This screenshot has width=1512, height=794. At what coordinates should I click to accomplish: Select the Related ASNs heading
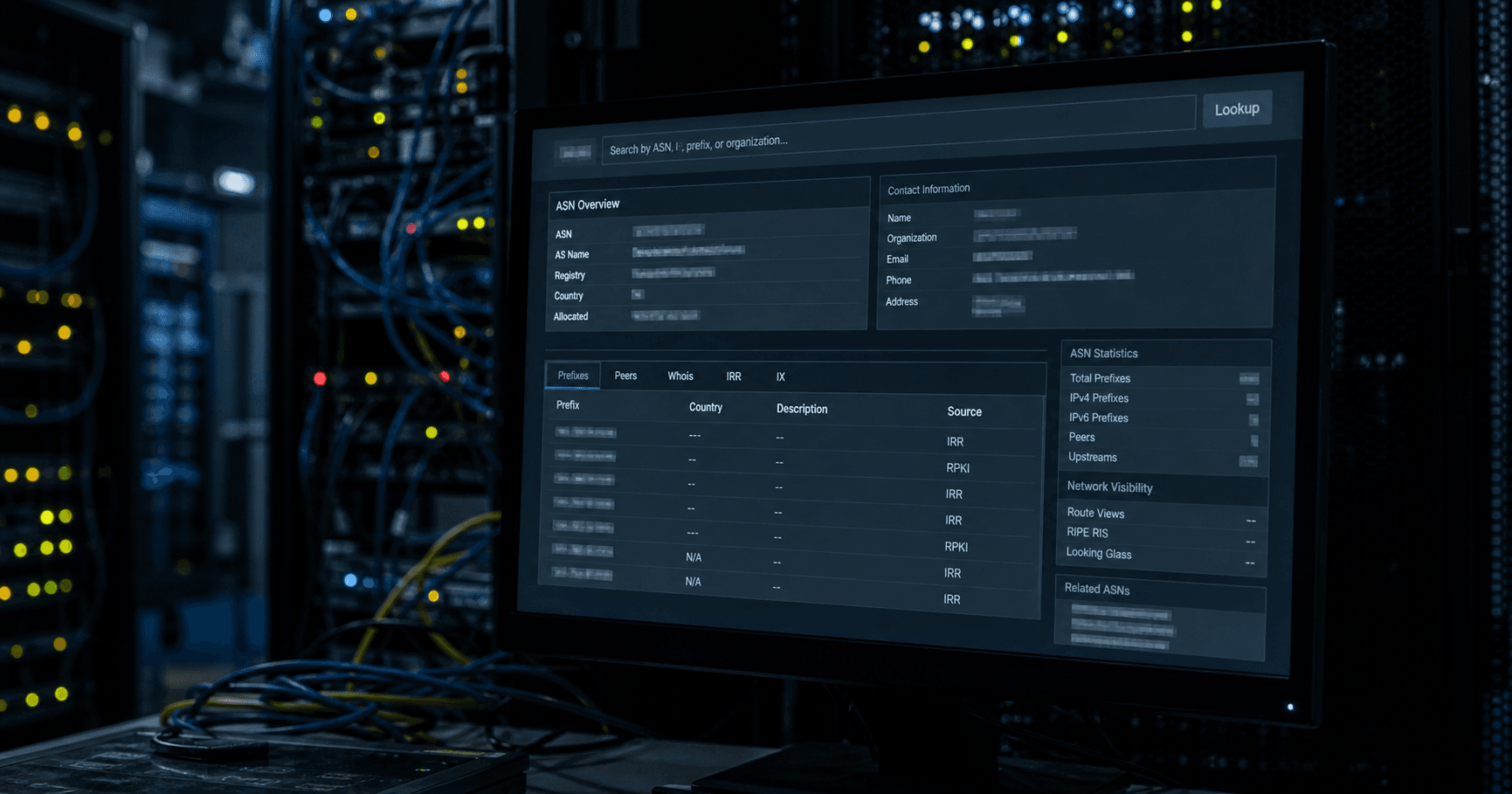(1097, 589)
